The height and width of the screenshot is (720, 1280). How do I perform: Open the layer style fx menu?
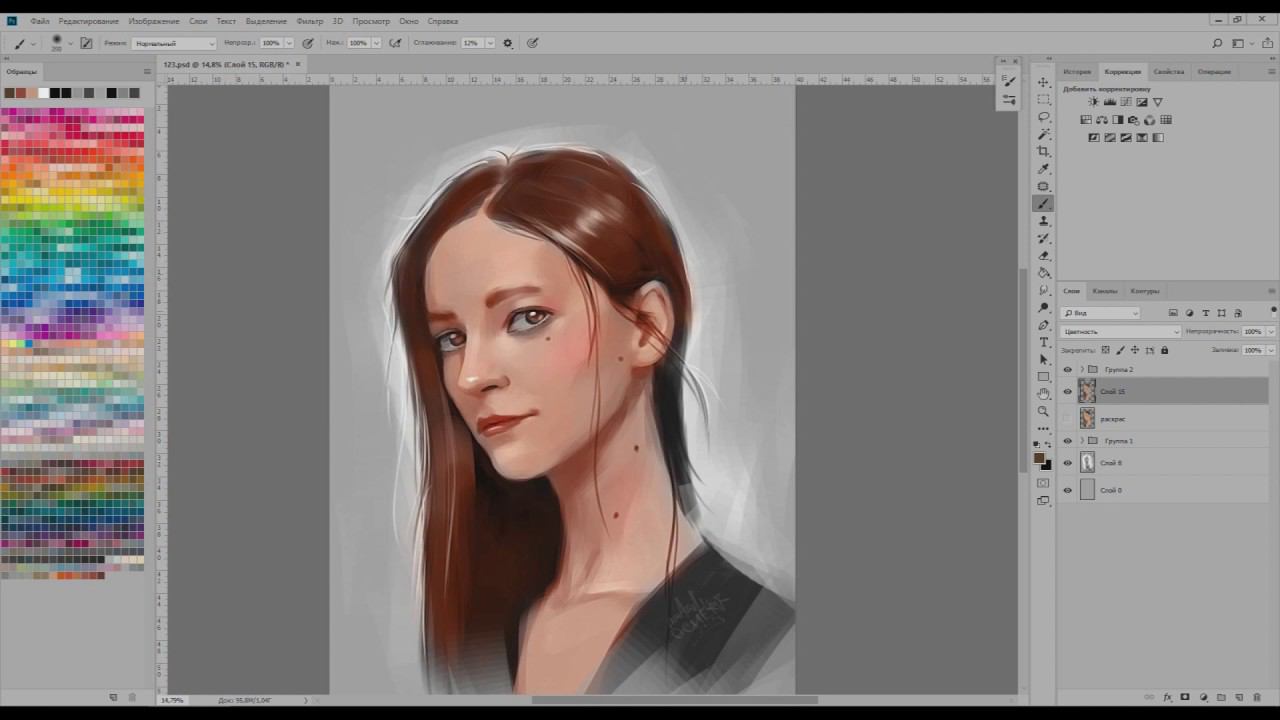[x=1167, y=697]
